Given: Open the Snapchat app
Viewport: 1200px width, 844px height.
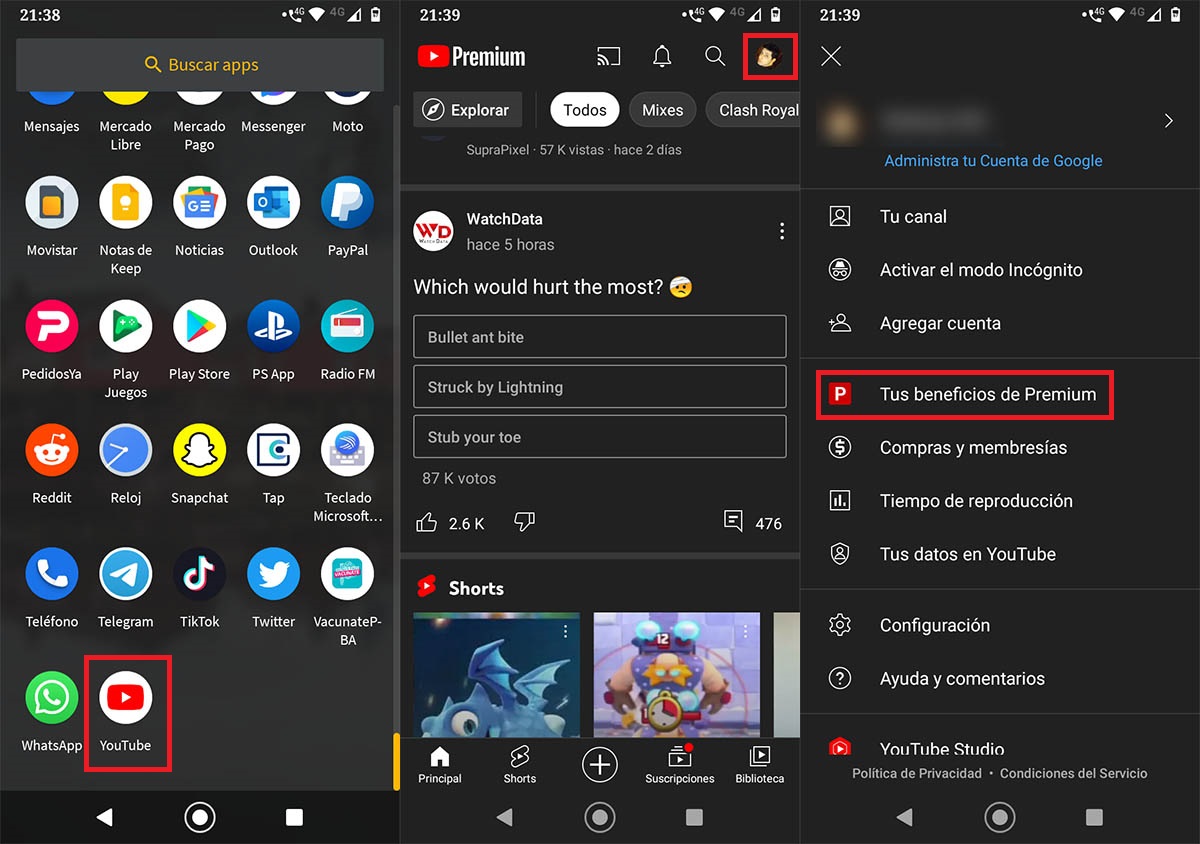Looking at the screenshot, I should [199, 450].
